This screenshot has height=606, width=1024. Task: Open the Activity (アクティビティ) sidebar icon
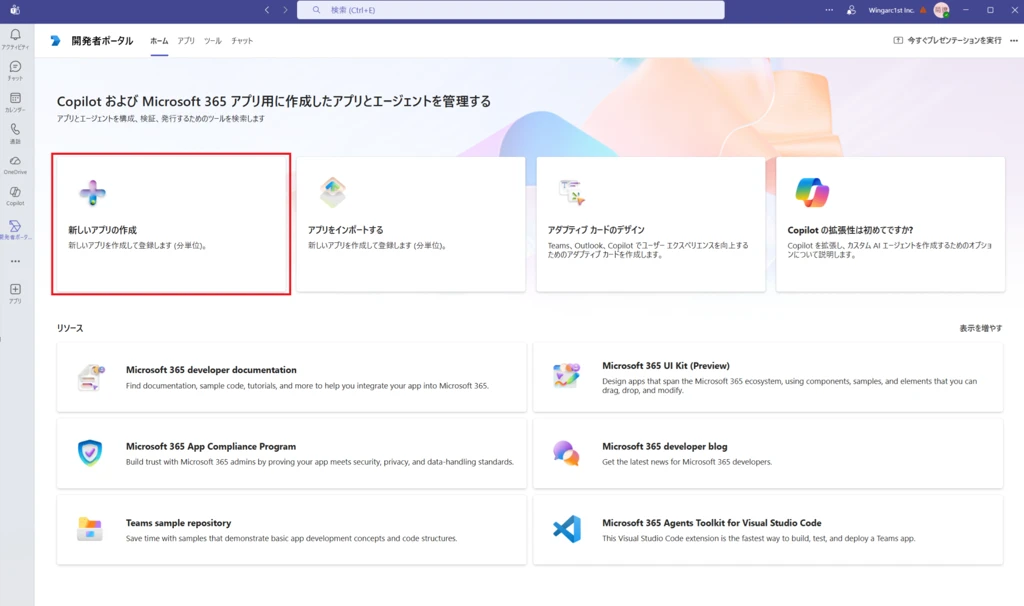[15, 38]
